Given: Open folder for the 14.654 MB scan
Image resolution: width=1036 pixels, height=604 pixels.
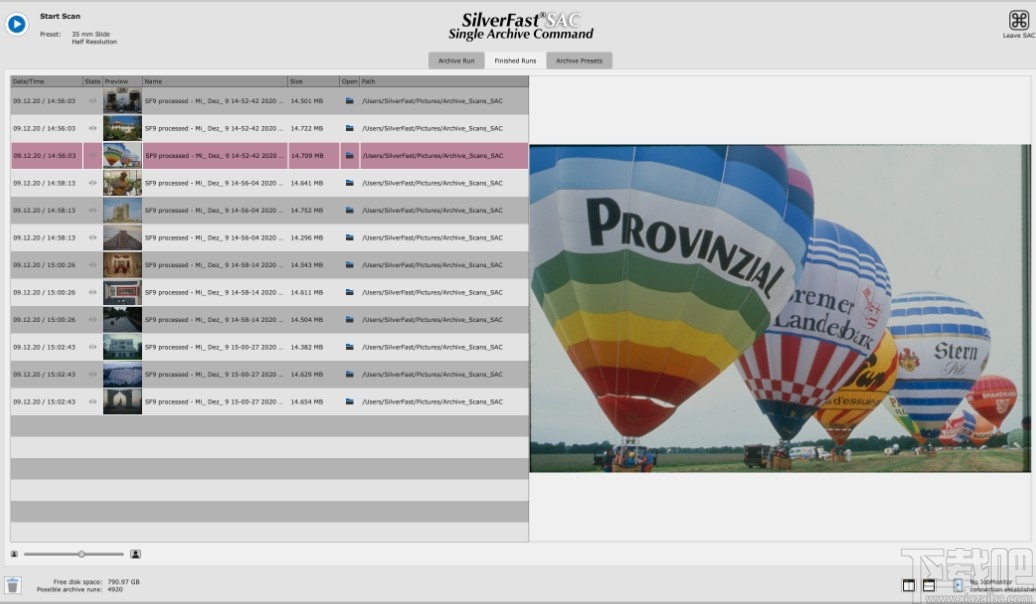Looking at the screenshot, I should 350,402.
